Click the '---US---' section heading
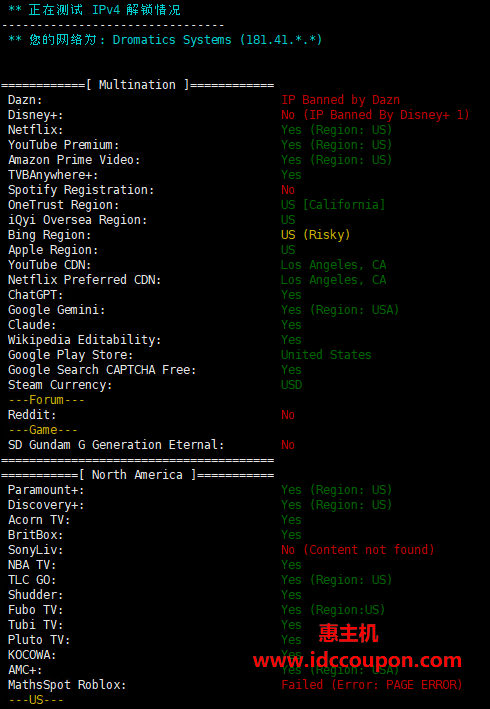The height and width of the screenshot is (709, 490). (36, 700)
